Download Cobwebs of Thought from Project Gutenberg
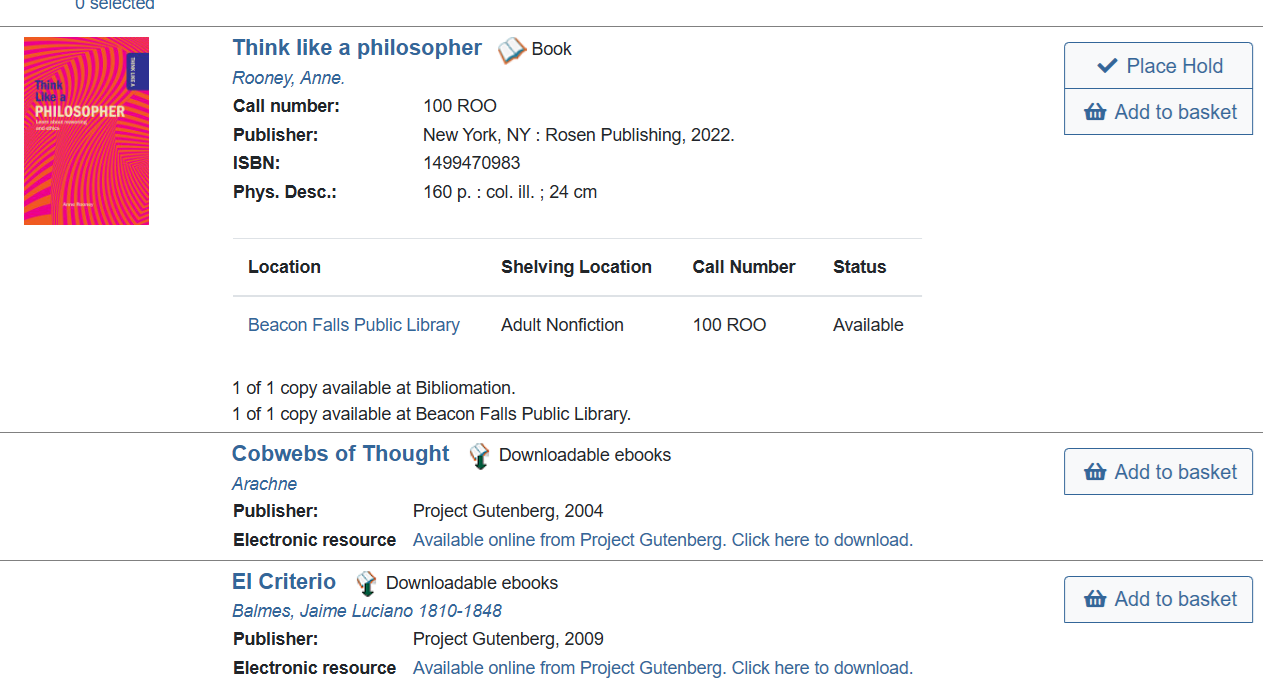 click(662, 540)
